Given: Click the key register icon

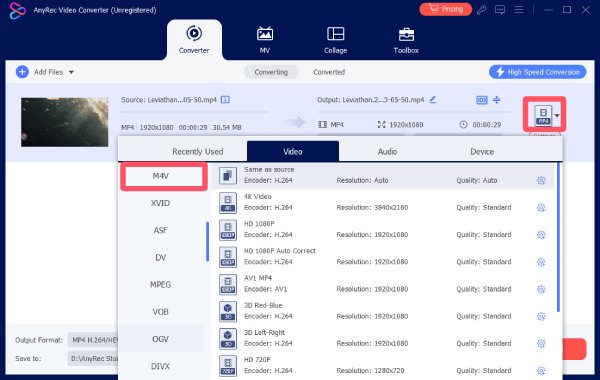Looking at the screenshot, I should click(481, 10).
